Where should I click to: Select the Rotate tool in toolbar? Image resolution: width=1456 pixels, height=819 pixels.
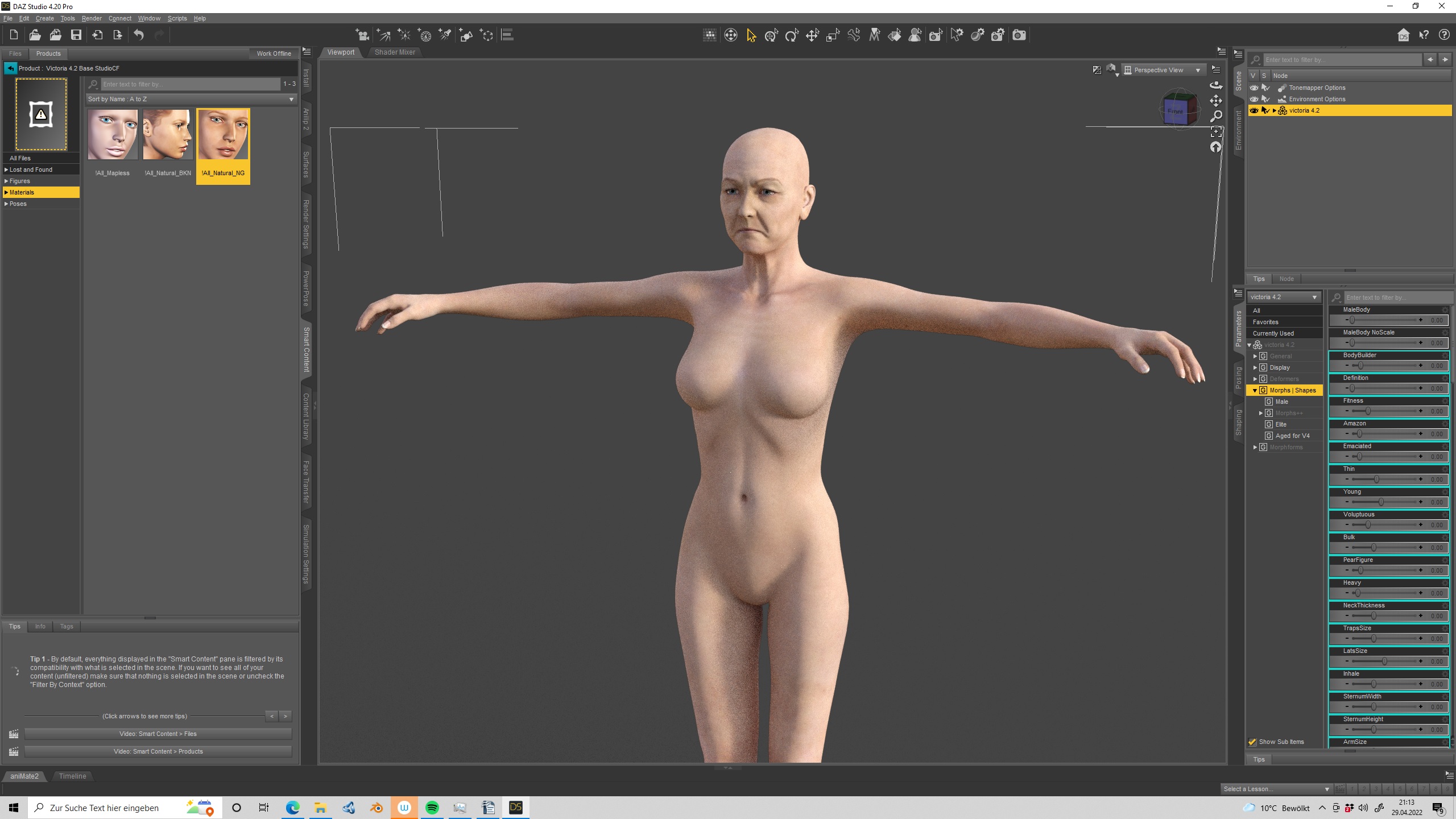pos(792,36)
